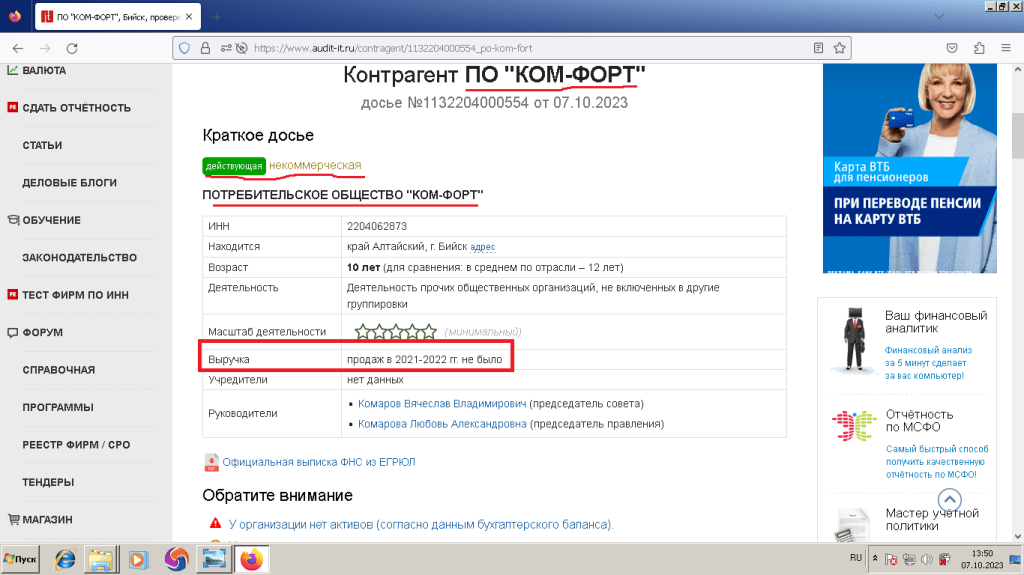The height and width of the screenshot is (575, 1024).
Task: Show site security padlock info
Action: pyautogui.click(x=205, y=48)
